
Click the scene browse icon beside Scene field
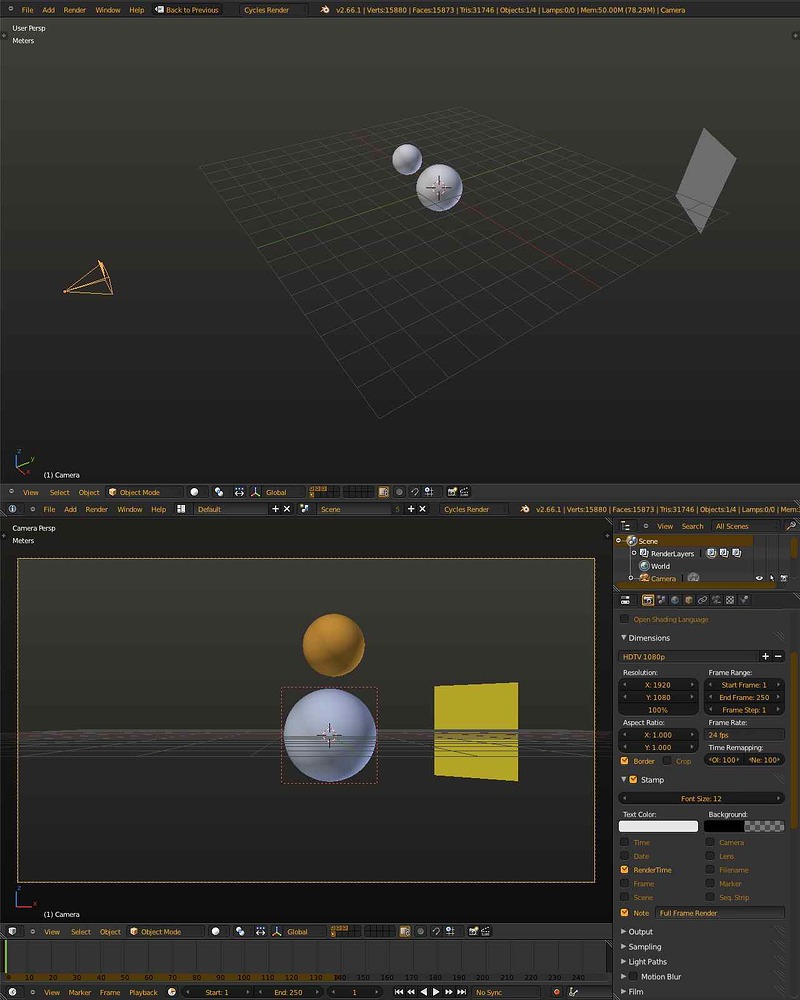(x=304, y=509)
